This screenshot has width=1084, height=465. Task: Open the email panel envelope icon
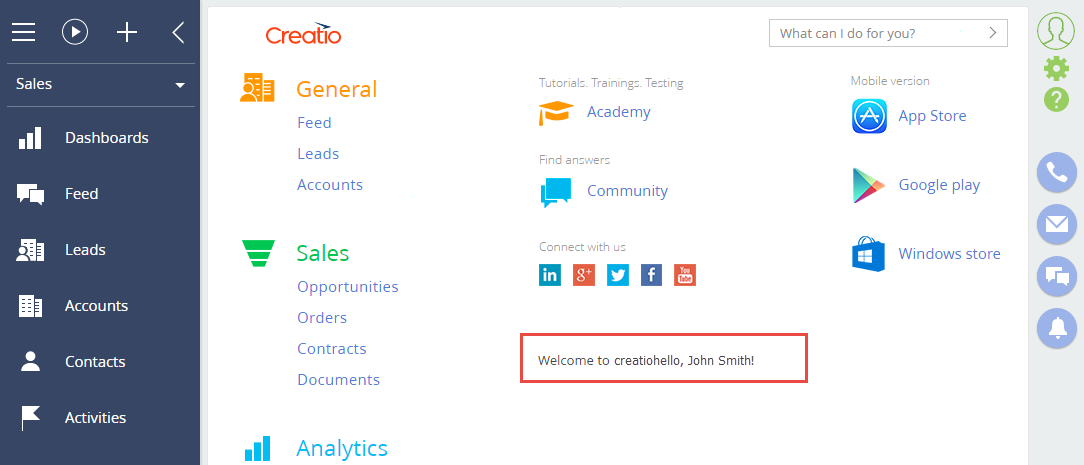point(1056,224)
